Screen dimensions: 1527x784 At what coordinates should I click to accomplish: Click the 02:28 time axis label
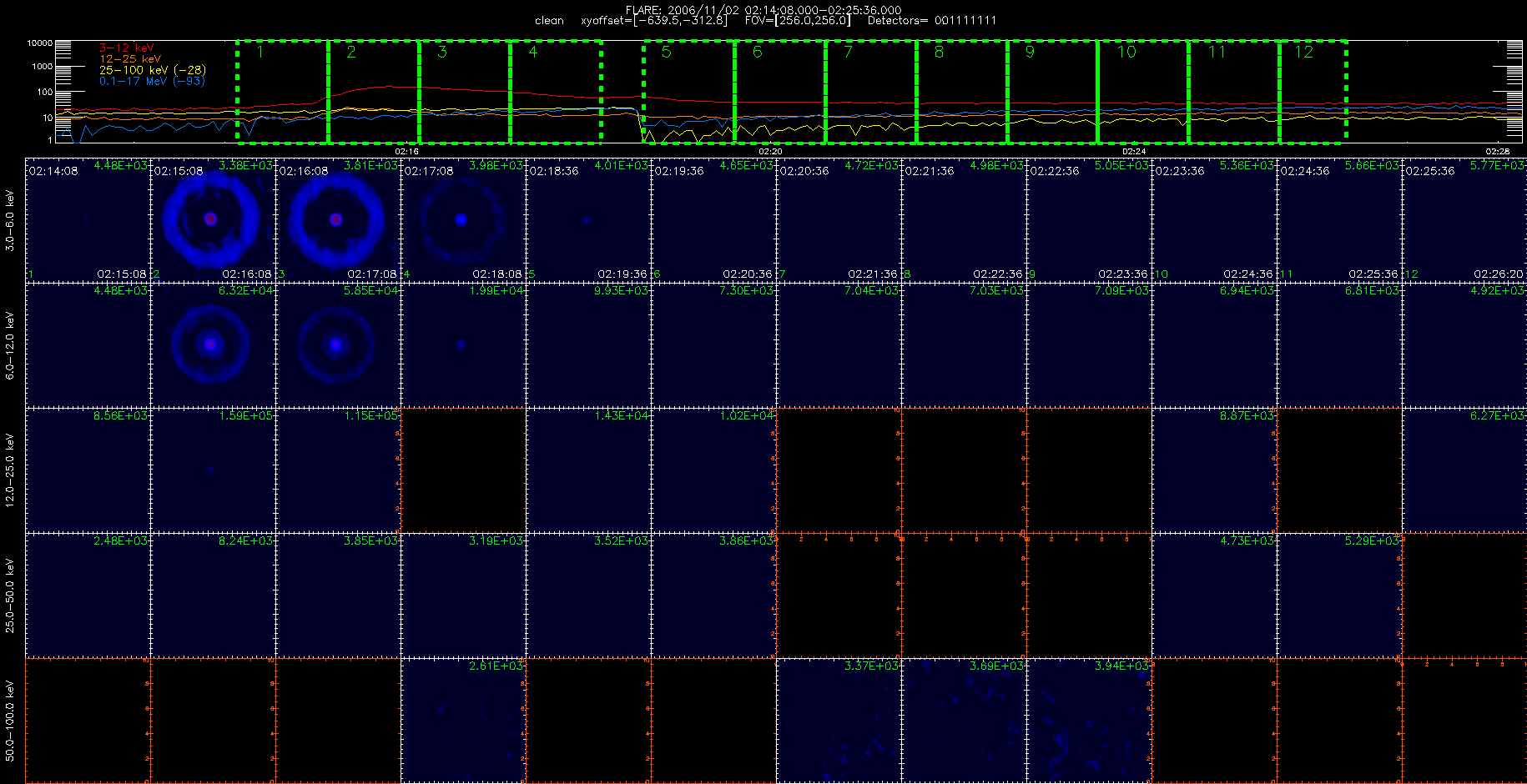1498,151
